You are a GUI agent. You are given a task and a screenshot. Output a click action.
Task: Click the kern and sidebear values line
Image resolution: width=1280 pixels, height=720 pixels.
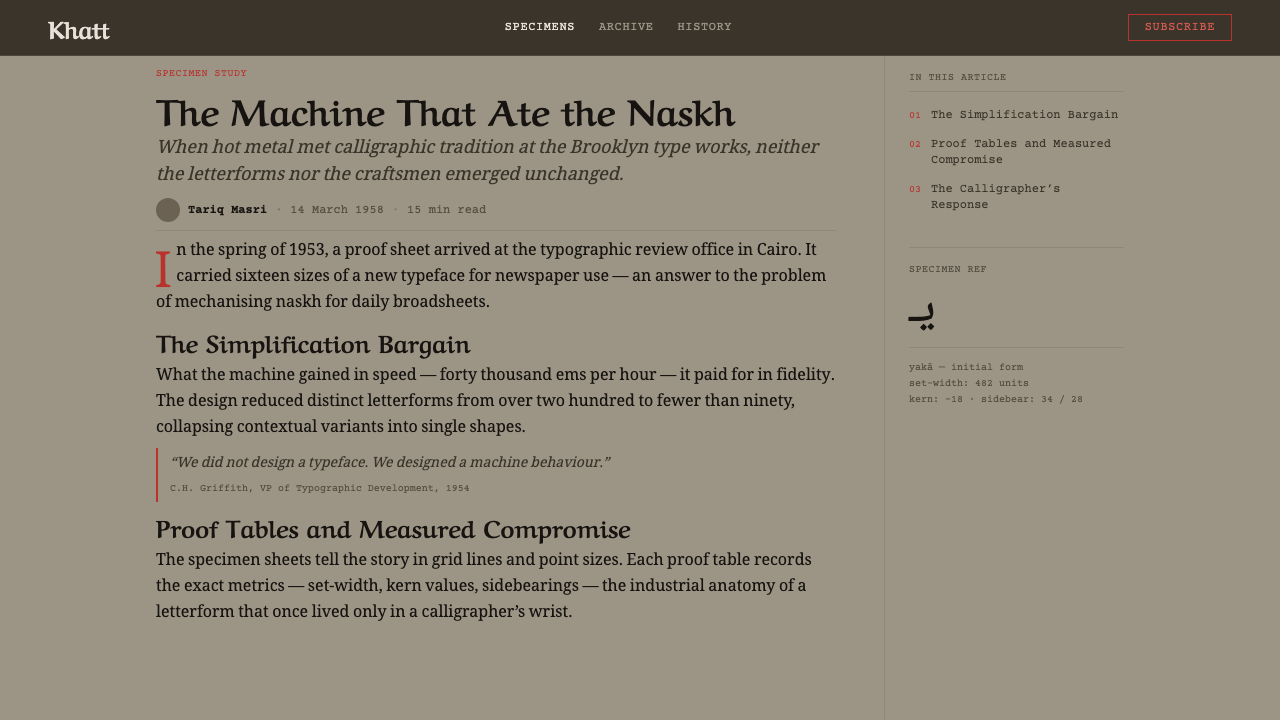[x=996, y=399]
